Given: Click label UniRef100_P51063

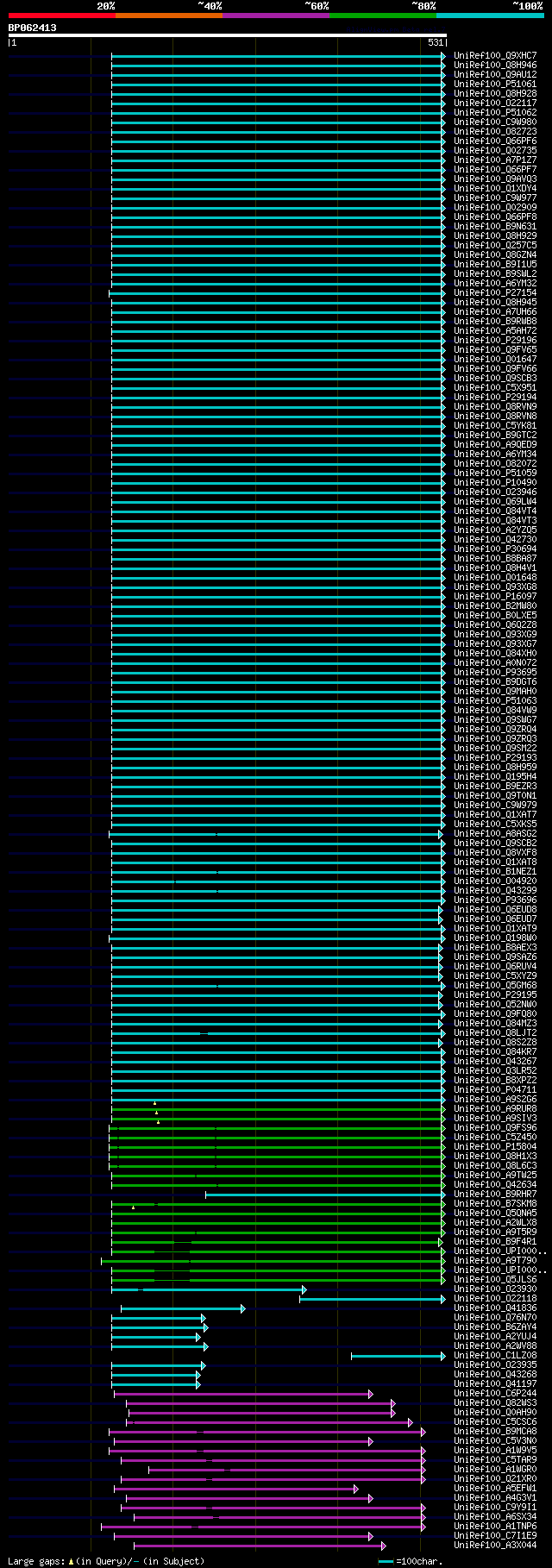Looking at the screenshot, I should coord(495,700).
